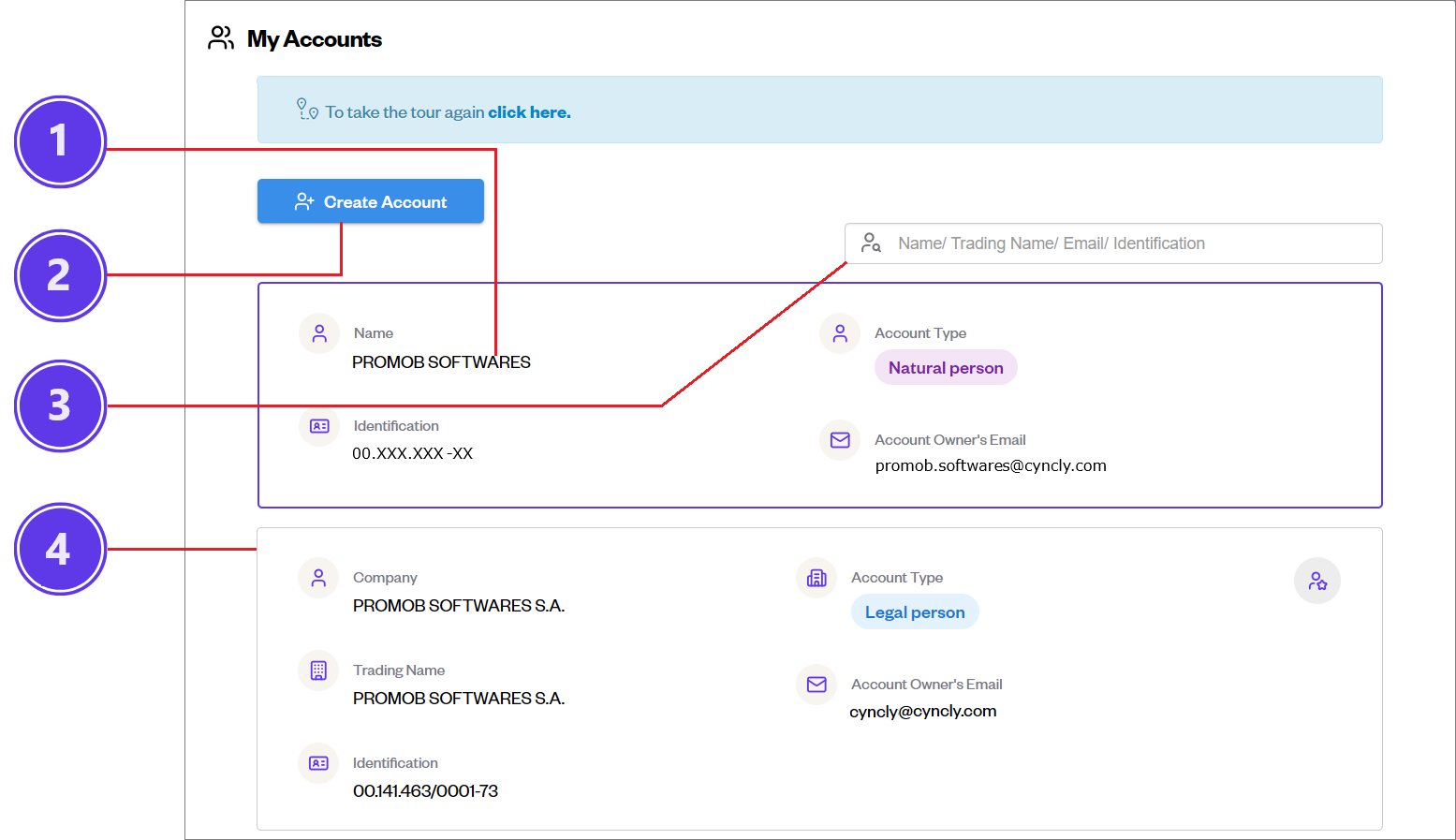Click the Name person icon in first card
The width and height of the screenshot is (1456, 840).
coord(319,333)
